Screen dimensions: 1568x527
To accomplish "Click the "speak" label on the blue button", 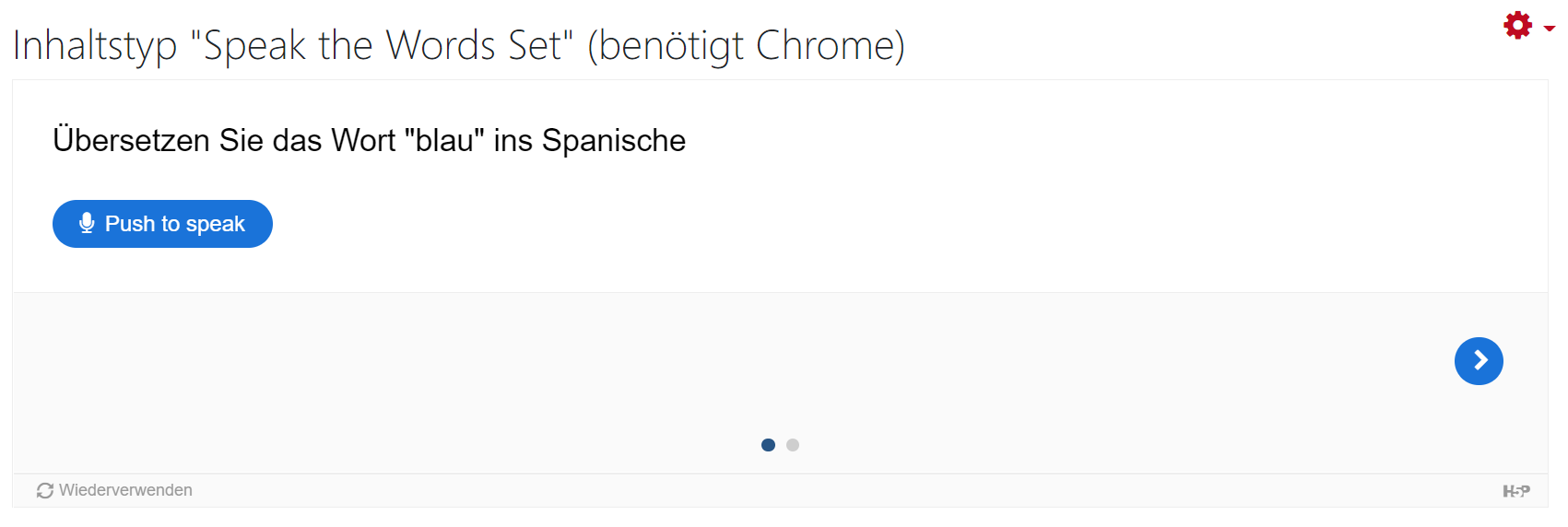I will click(x=215, y=224).
